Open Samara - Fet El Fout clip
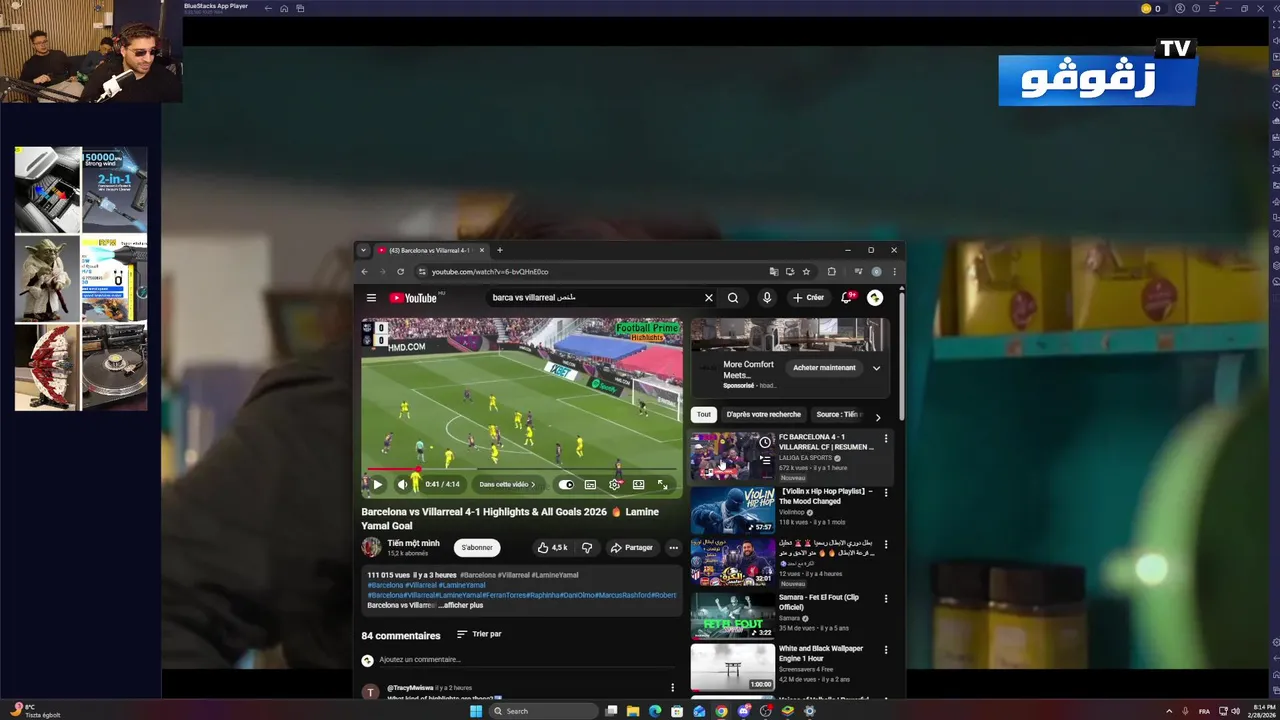 (x=732, y=616)
